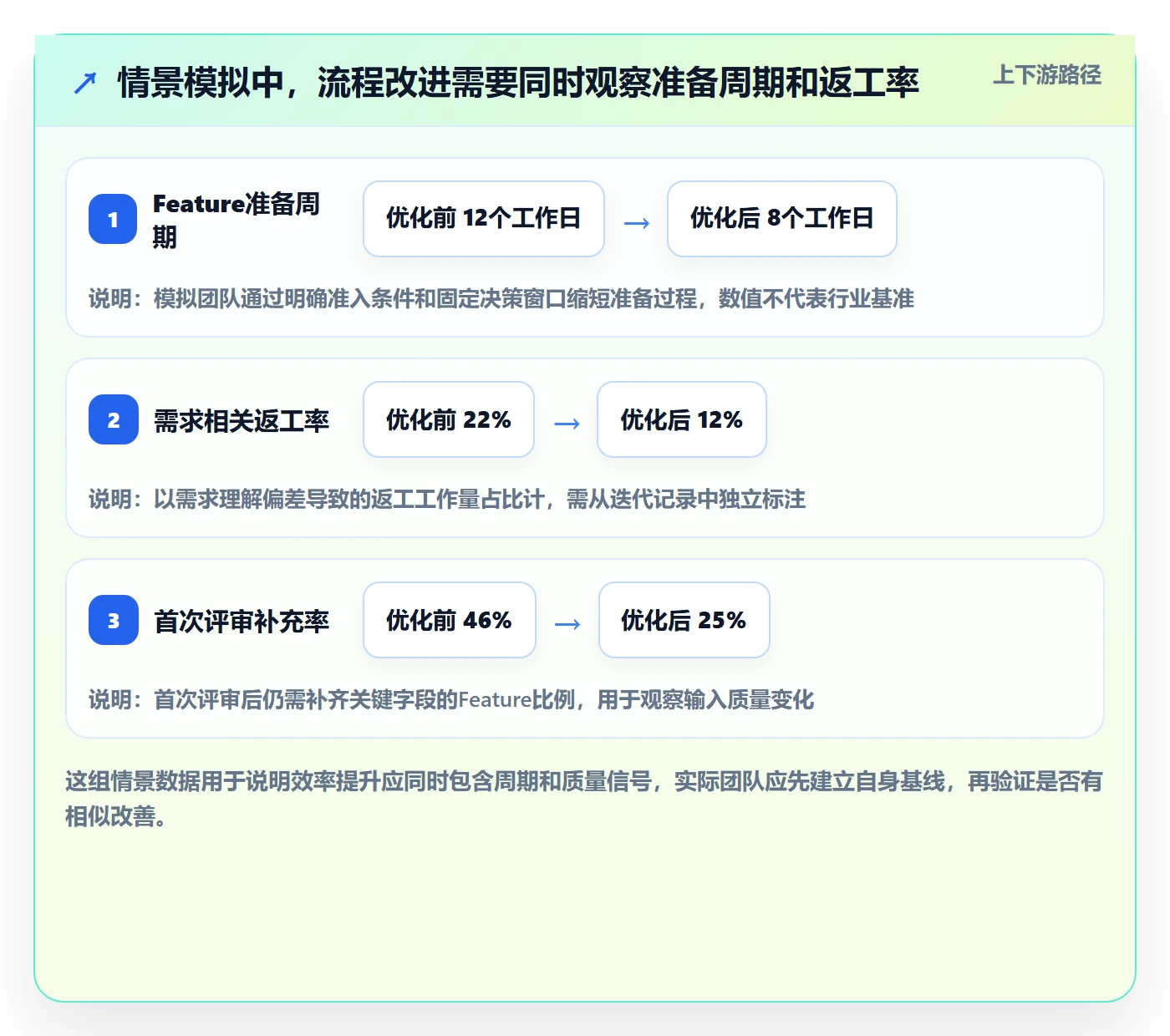Select the 优化前 46% pill
The width and height of the screenshot is (1170, 1036).
[x=450, y=620]
